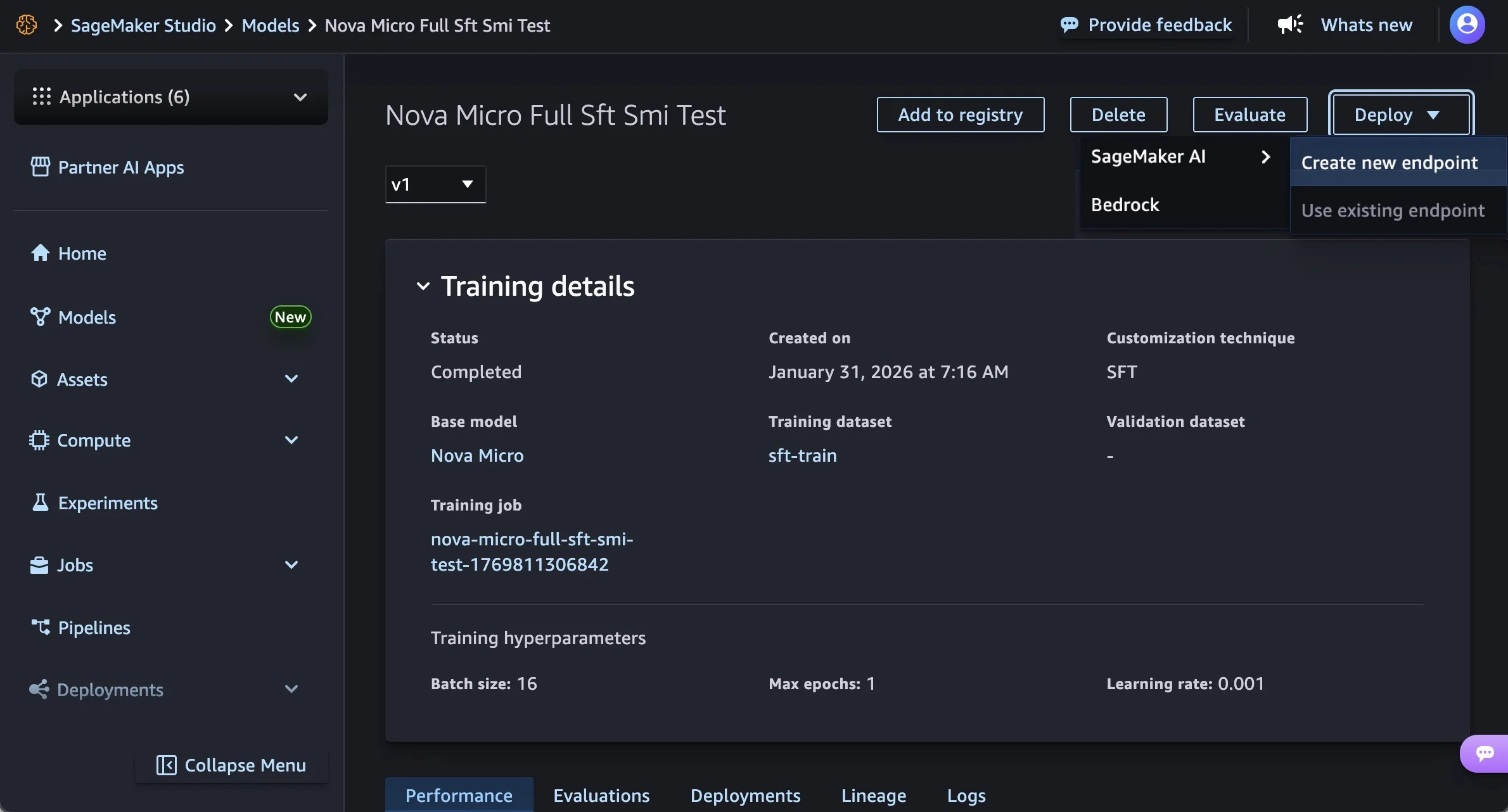
Task: Select Bedrock from the Deploy menu
Action: point(1125,203)
